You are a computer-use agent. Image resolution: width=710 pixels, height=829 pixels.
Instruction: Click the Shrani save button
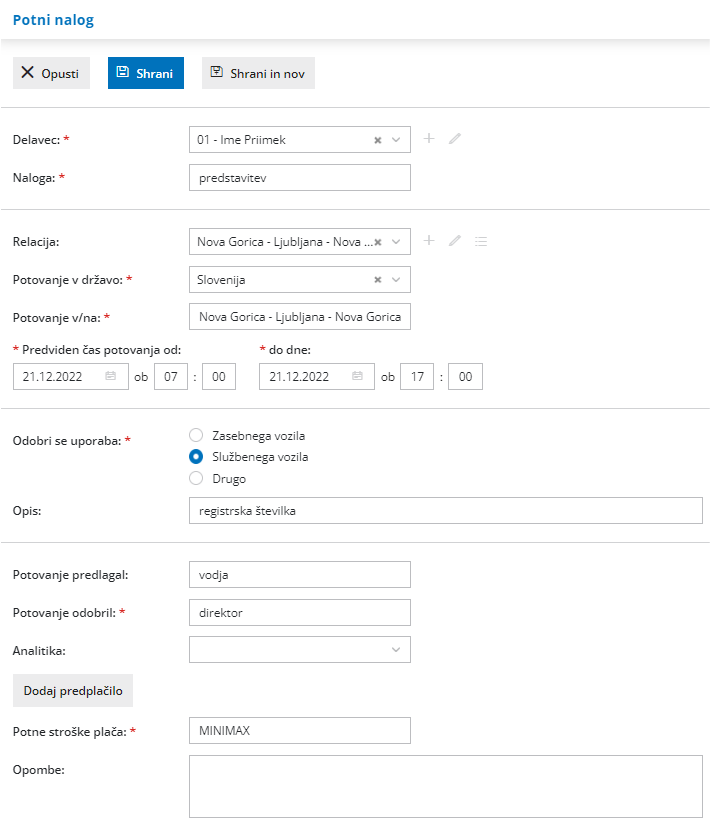click(x=146, y=73)
